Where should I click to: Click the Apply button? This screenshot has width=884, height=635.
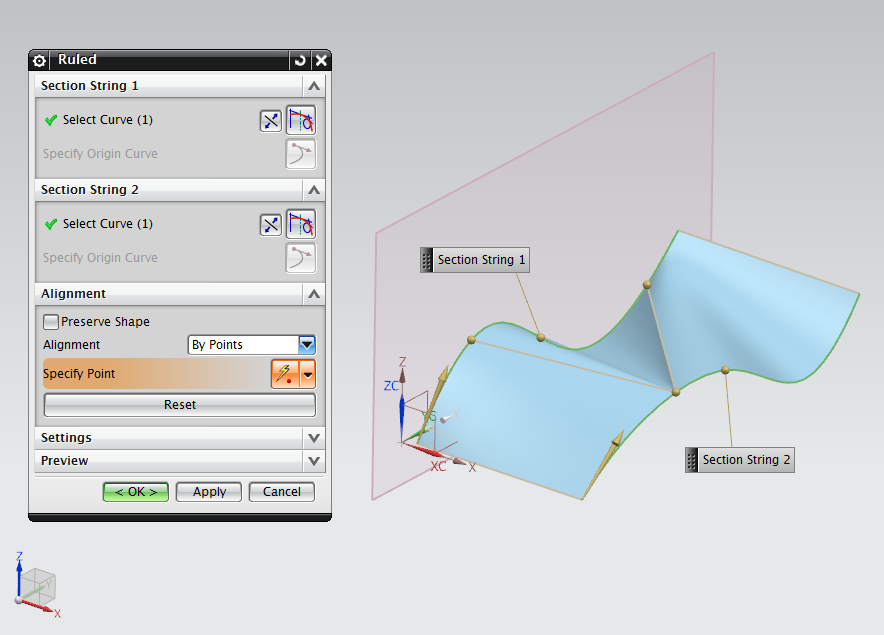pos(209,492)
